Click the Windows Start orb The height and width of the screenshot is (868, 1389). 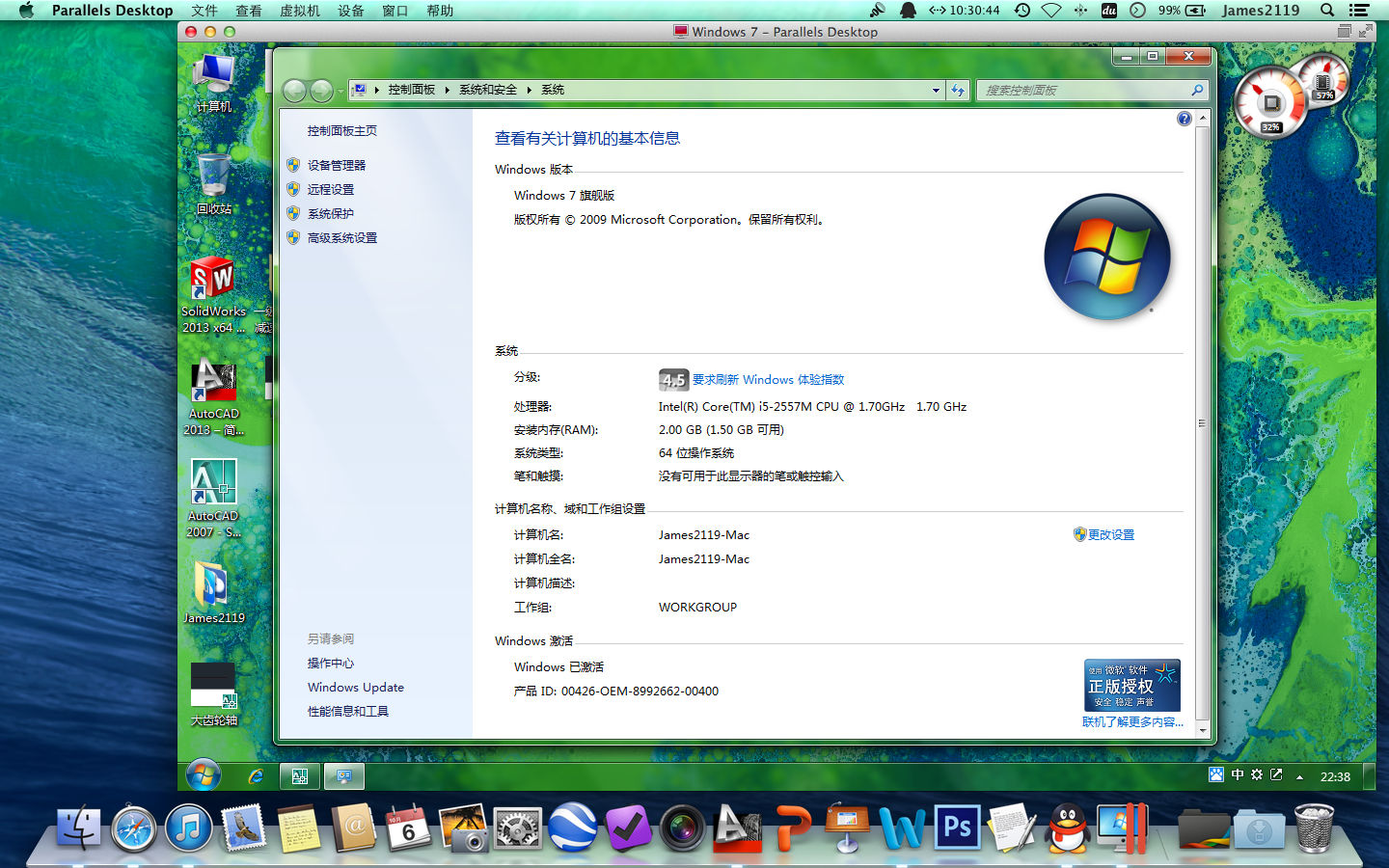coord(203,774)
